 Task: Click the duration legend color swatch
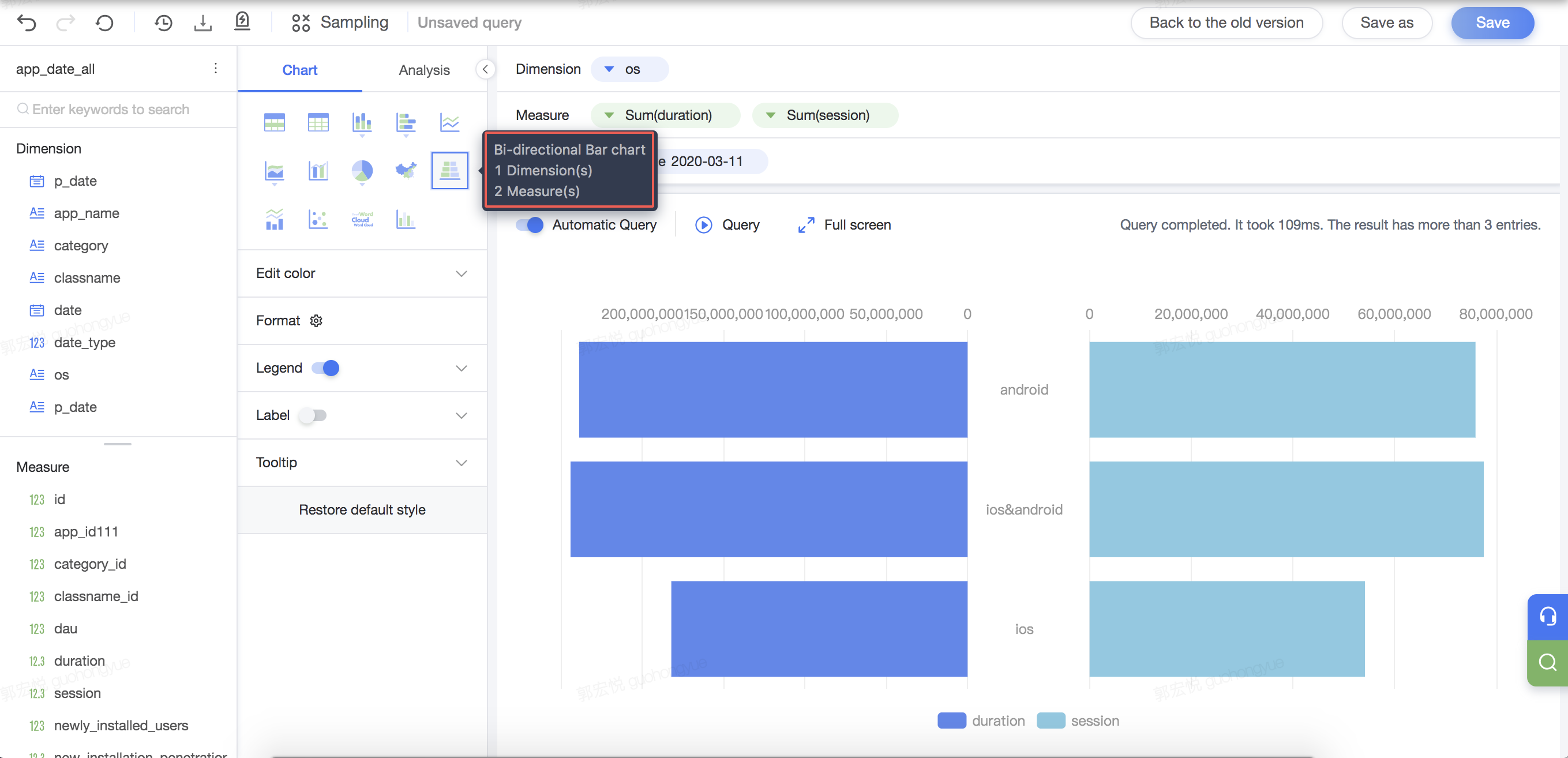point(951,721)
